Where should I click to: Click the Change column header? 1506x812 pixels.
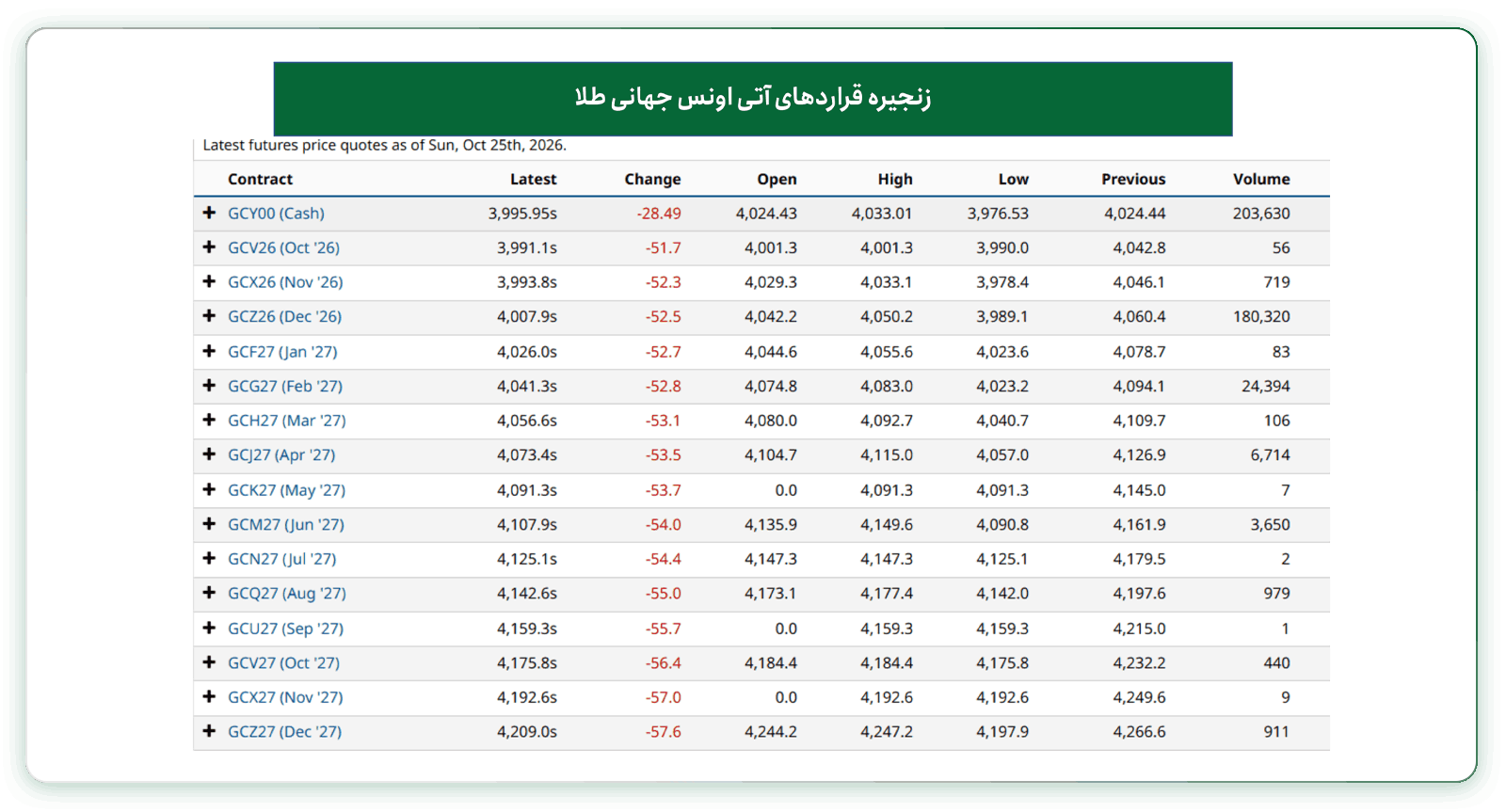652,179
